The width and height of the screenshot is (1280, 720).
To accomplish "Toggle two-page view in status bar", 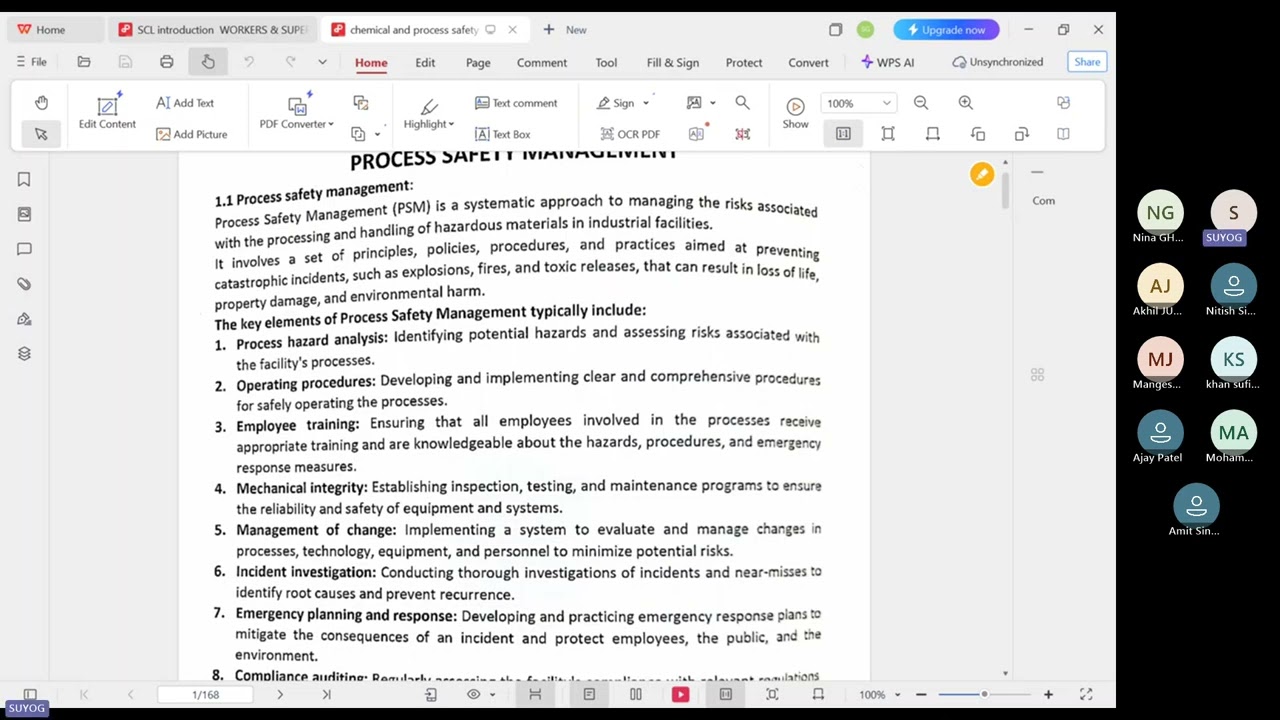I will click(635, 694).
